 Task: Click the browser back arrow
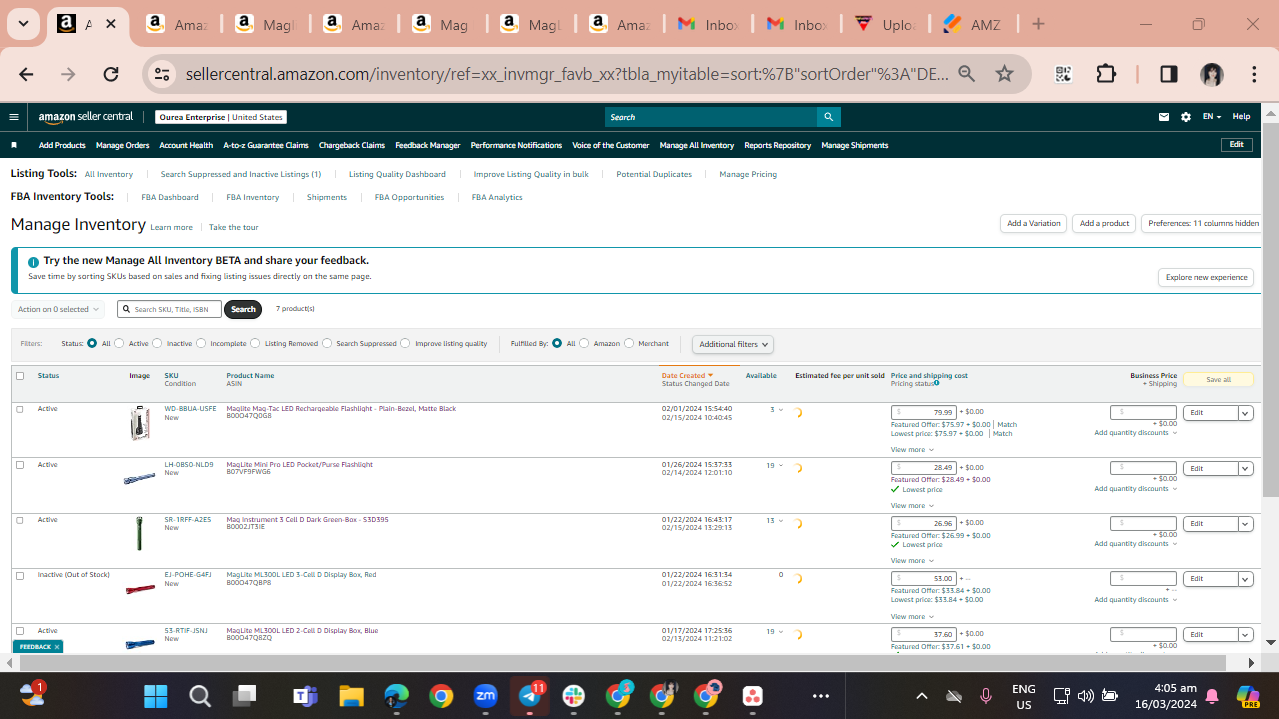(26, 74)
